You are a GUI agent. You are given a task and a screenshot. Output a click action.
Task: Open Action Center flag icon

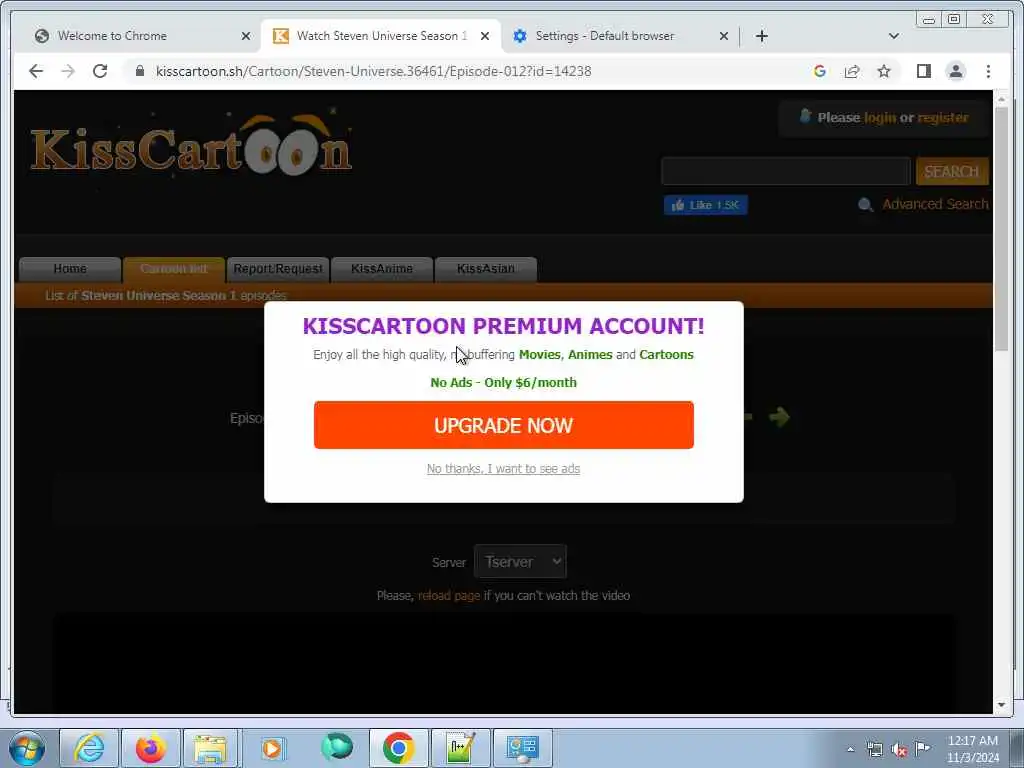pos(922,748)
